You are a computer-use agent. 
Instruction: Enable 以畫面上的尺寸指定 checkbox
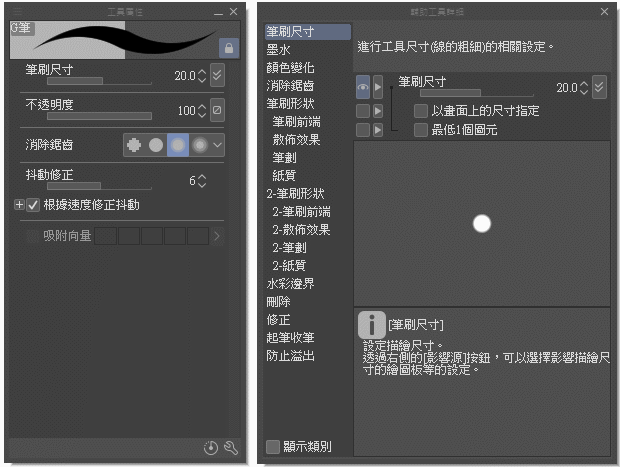(x=421, y=111)
